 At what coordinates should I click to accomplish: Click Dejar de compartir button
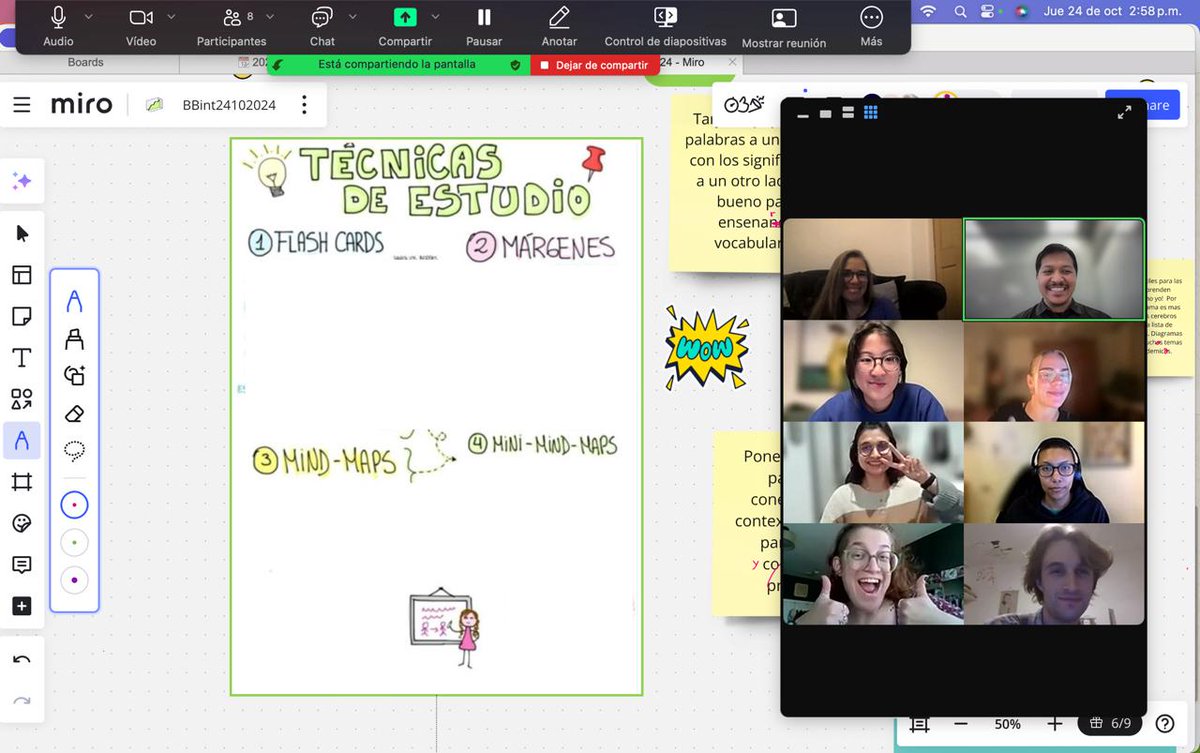pyautogui.click(x=595, y=64)
